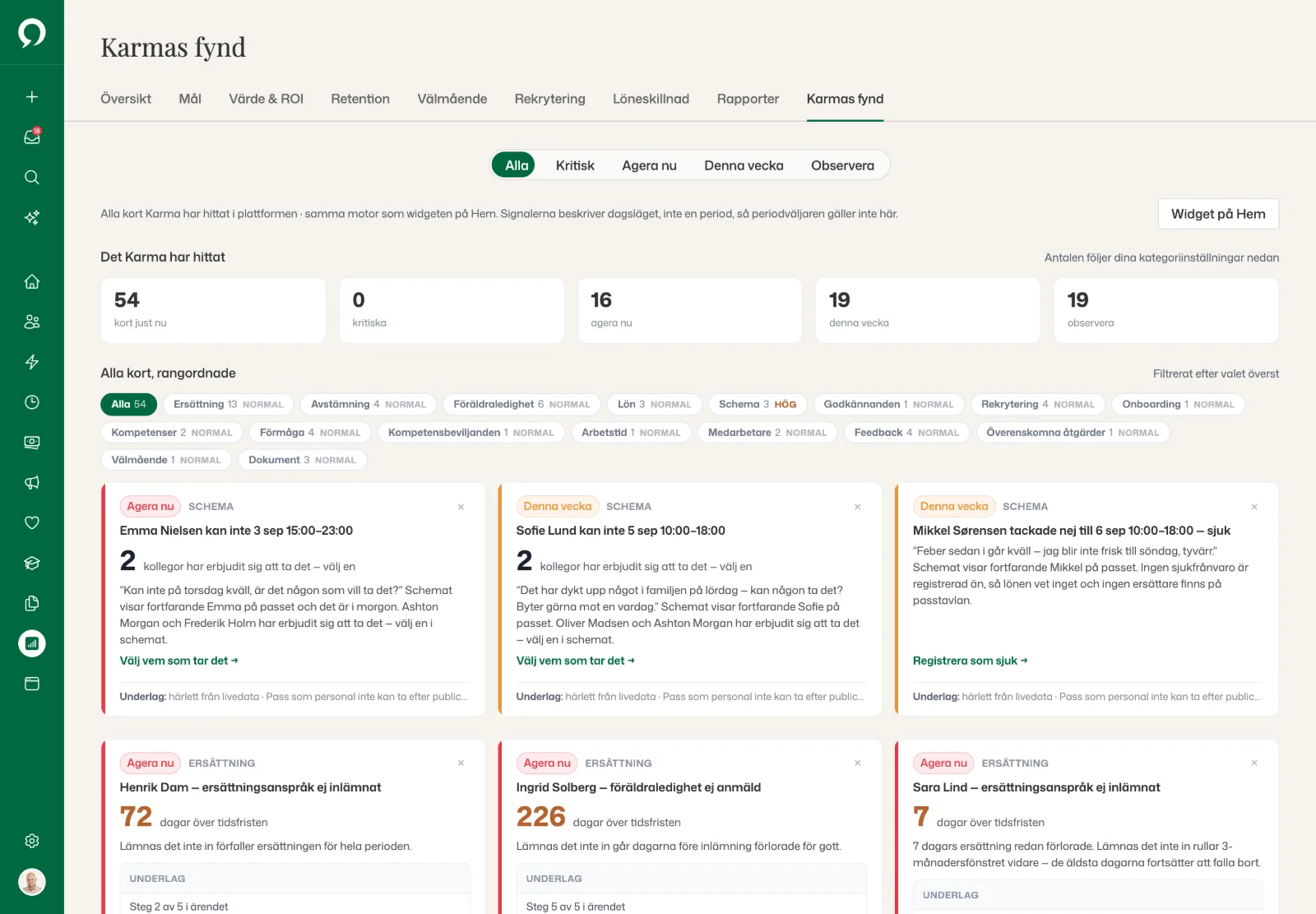Select the Denna vecka filter
The width and height of the screenshot is (1316, 914).
[744, 165]
